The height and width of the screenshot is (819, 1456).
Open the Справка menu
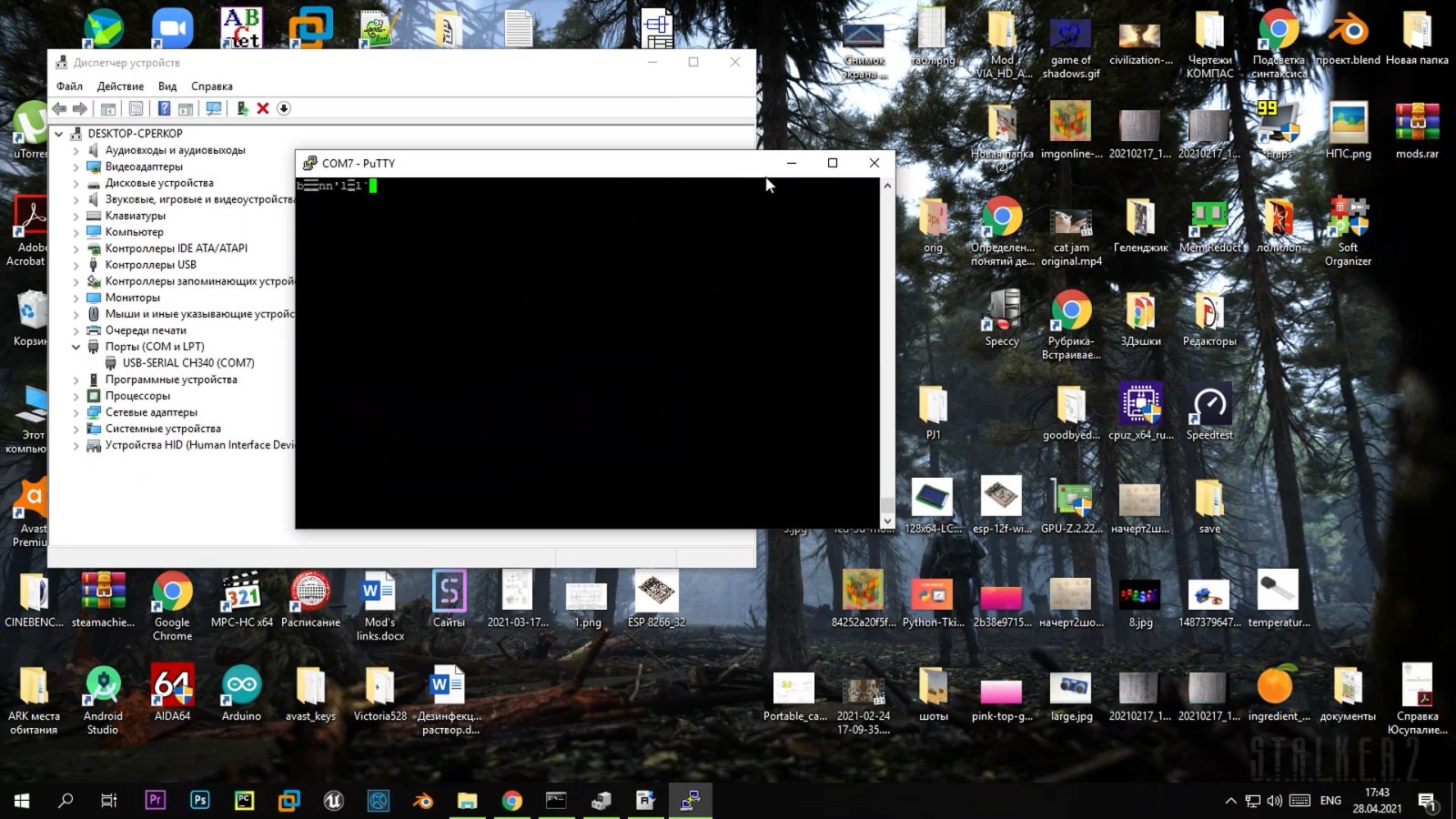[x=212, y=86]
